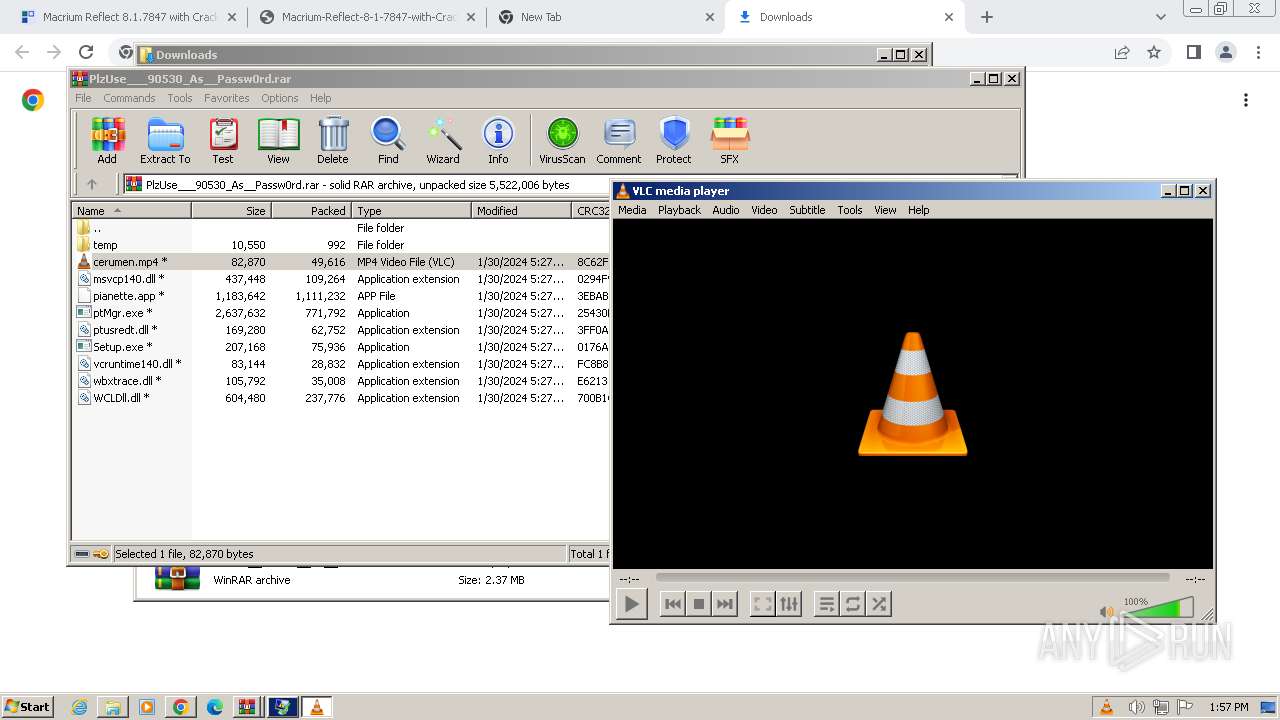Click the Add icon in WinRAR toolbar
The image size is (1280, 720).
(107, 140)
